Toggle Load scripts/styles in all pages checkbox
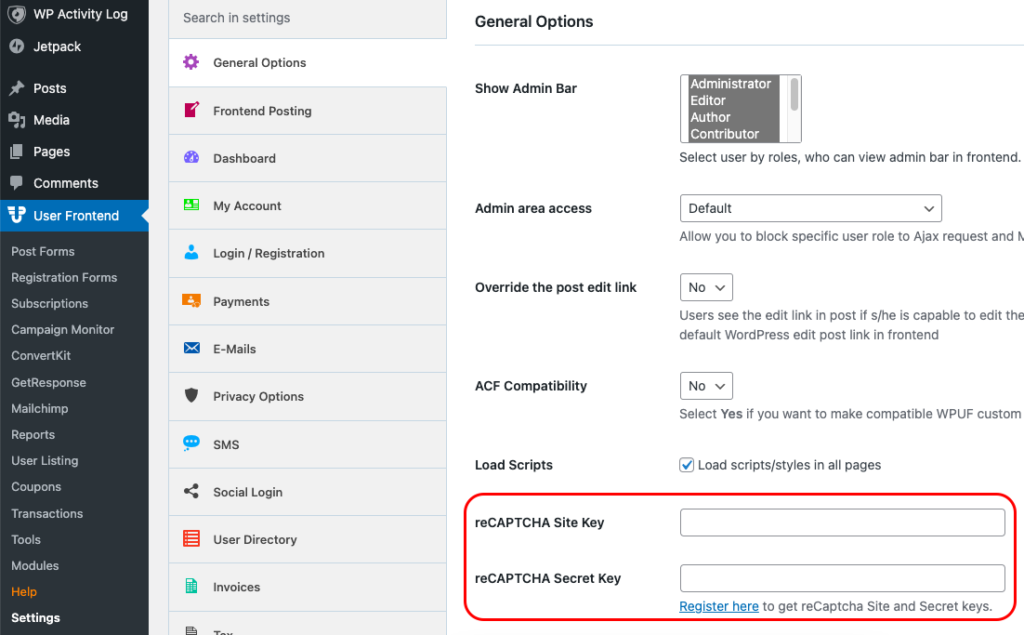Viewport: 1024px width, 635px height. tap(686, 465)
